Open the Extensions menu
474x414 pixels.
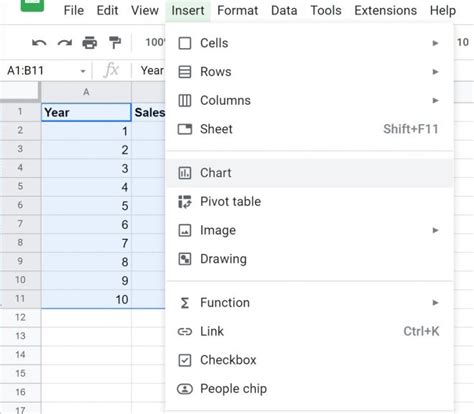[x=385, y=10]
